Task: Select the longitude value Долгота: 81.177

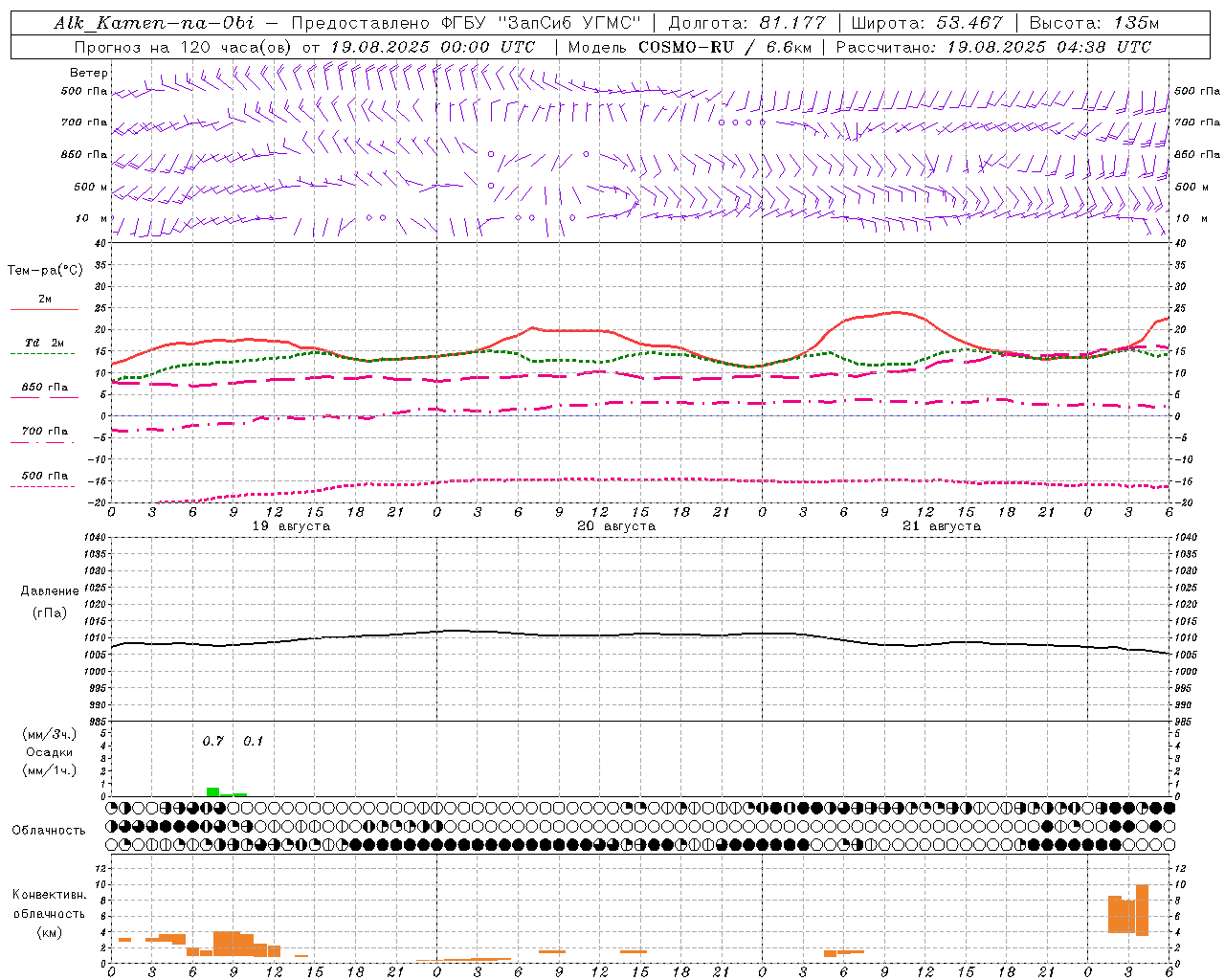Action: point(746,23)
